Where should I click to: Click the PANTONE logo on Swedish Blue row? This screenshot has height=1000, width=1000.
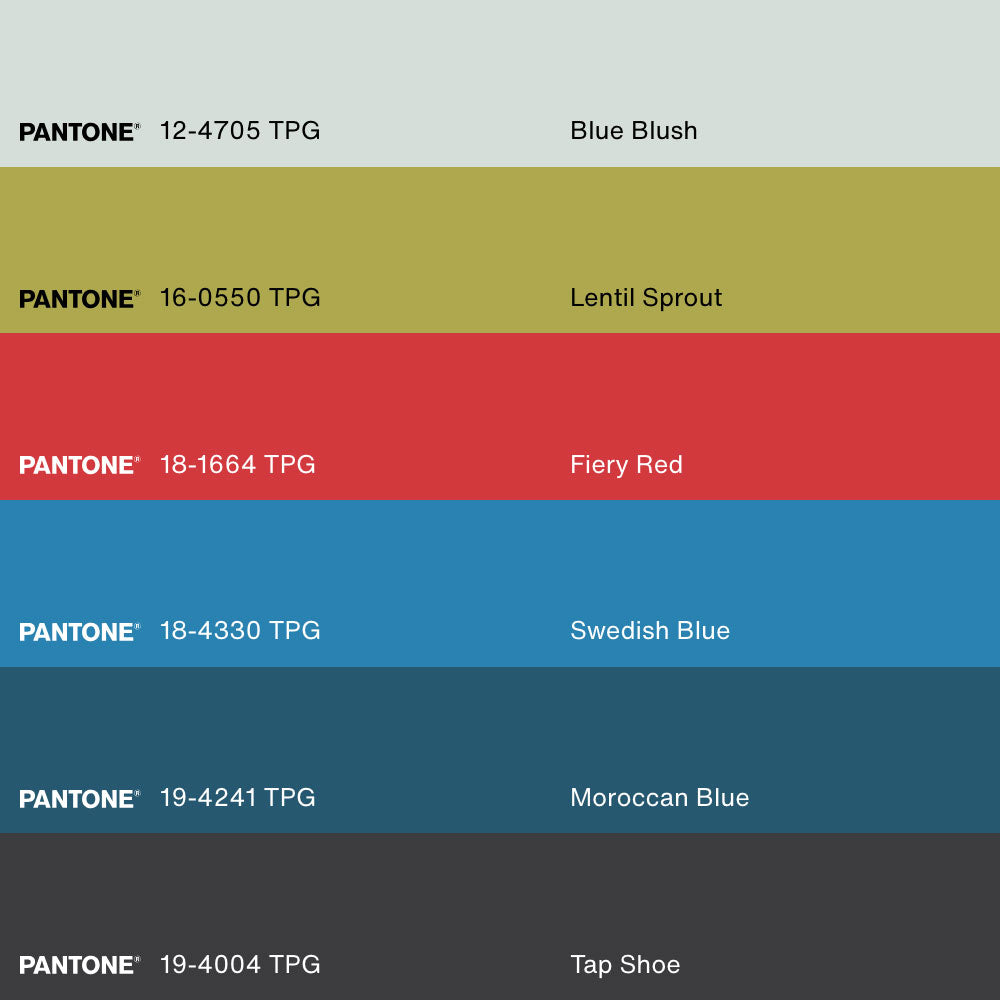pos(79,632)
